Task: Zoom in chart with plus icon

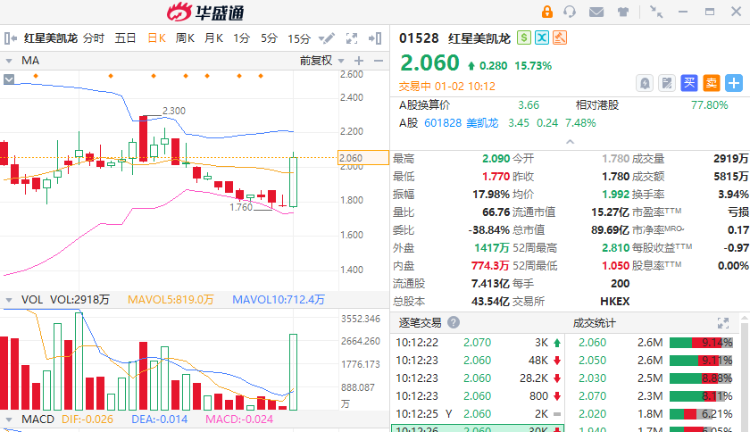Action: click(359, 61)
